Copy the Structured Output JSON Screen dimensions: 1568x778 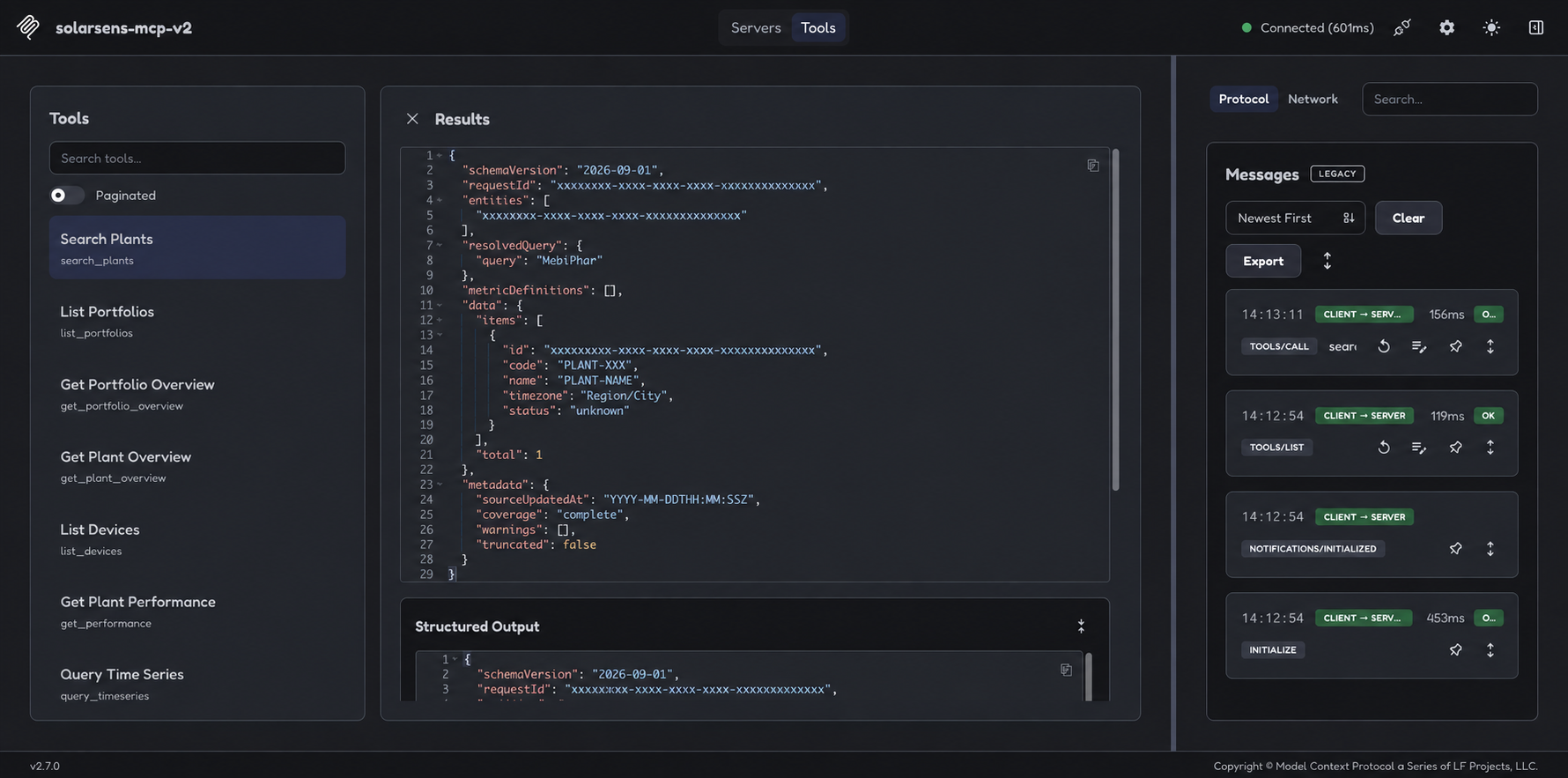1066,670
